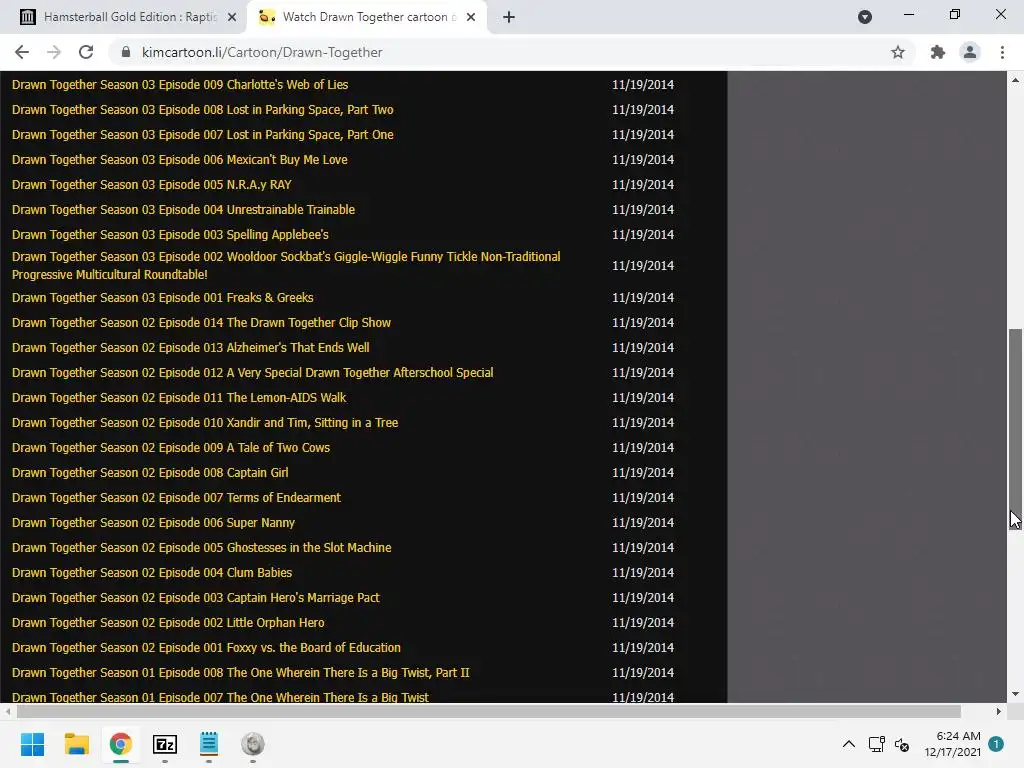Open File Explorer from taskbar

(x=76, y=744)
